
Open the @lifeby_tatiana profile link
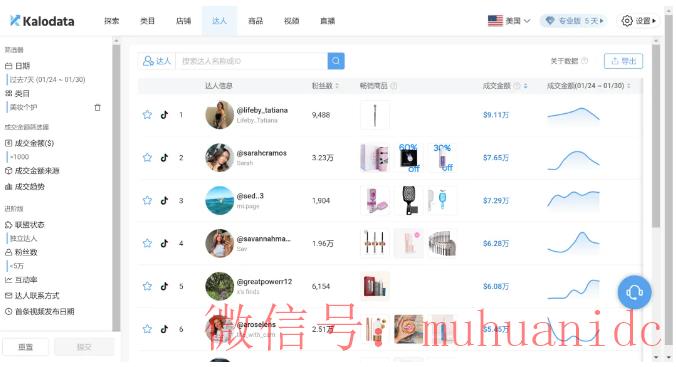pos(262,111)
